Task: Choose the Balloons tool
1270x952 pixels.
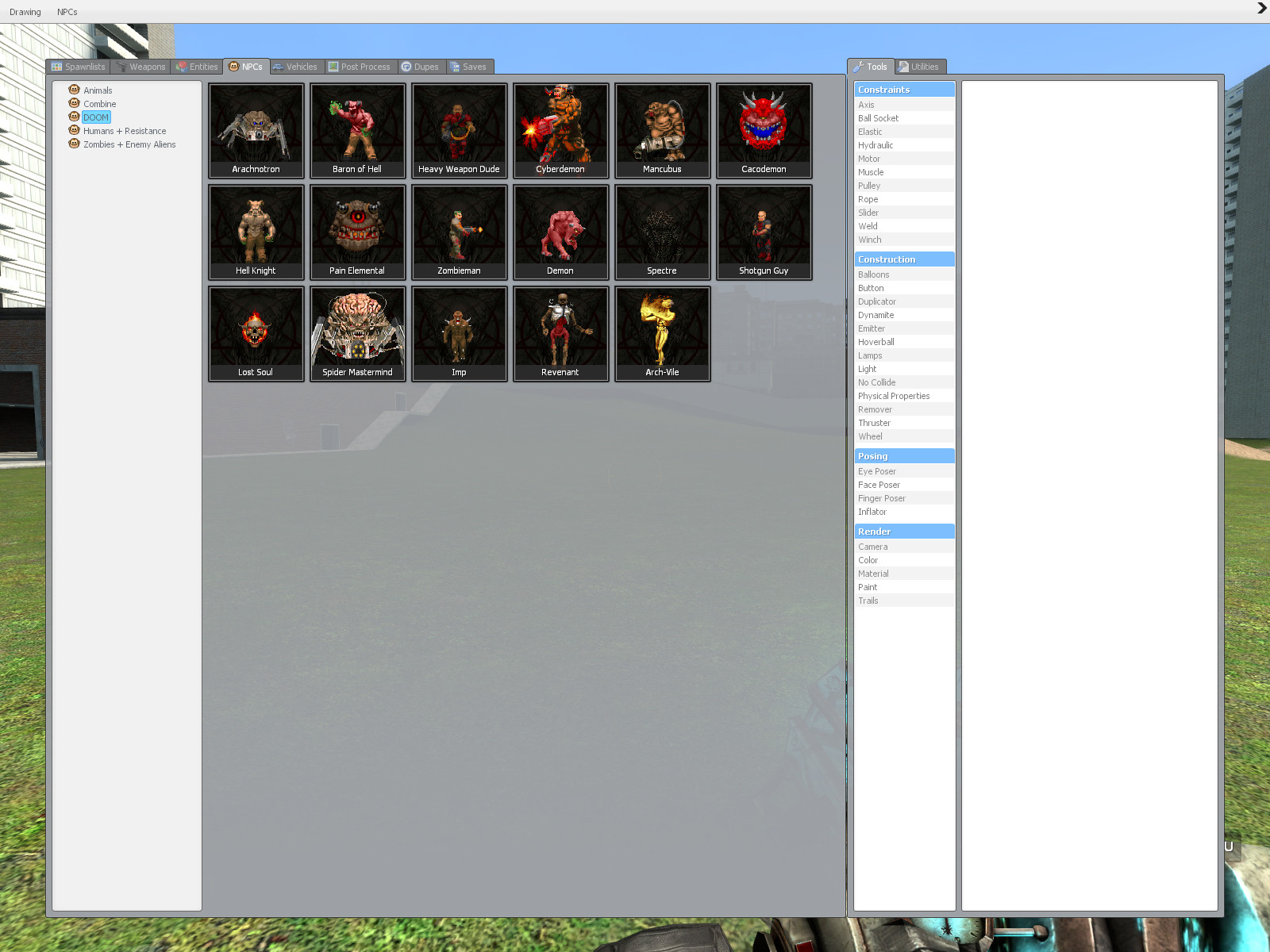Action: (x=905, y=274)
